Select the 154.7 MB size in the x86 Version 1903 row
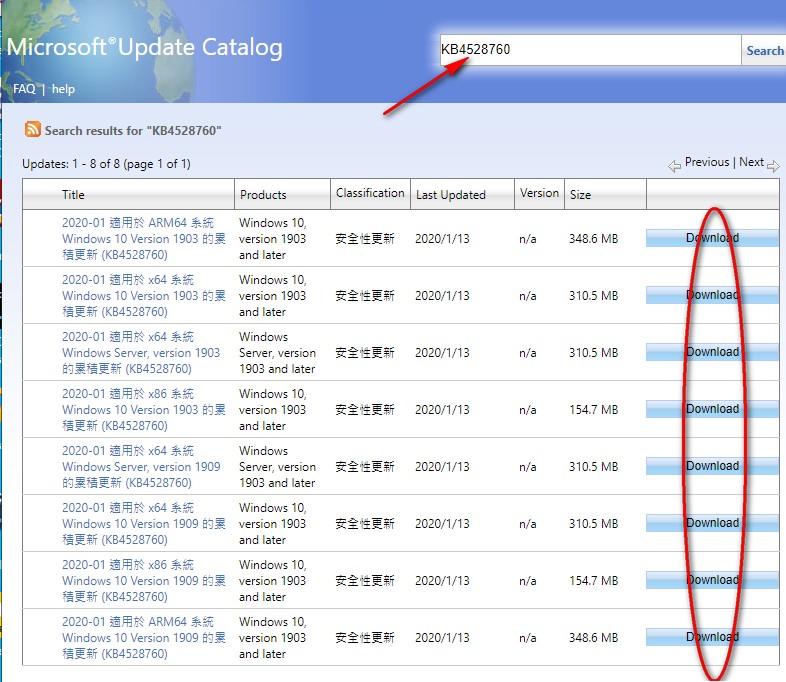This screenshot has width=786, height=682. point(594,410)
